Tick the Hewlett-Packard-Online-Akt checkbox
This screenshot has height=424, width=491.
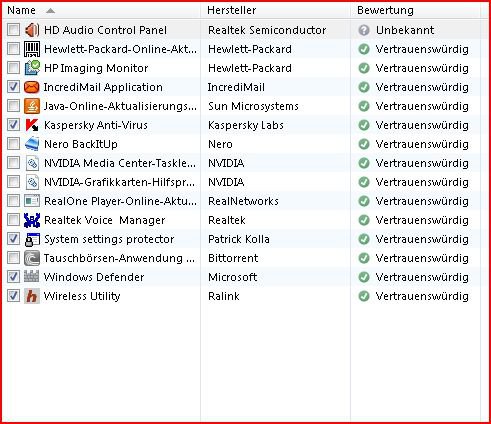[13, 49]
